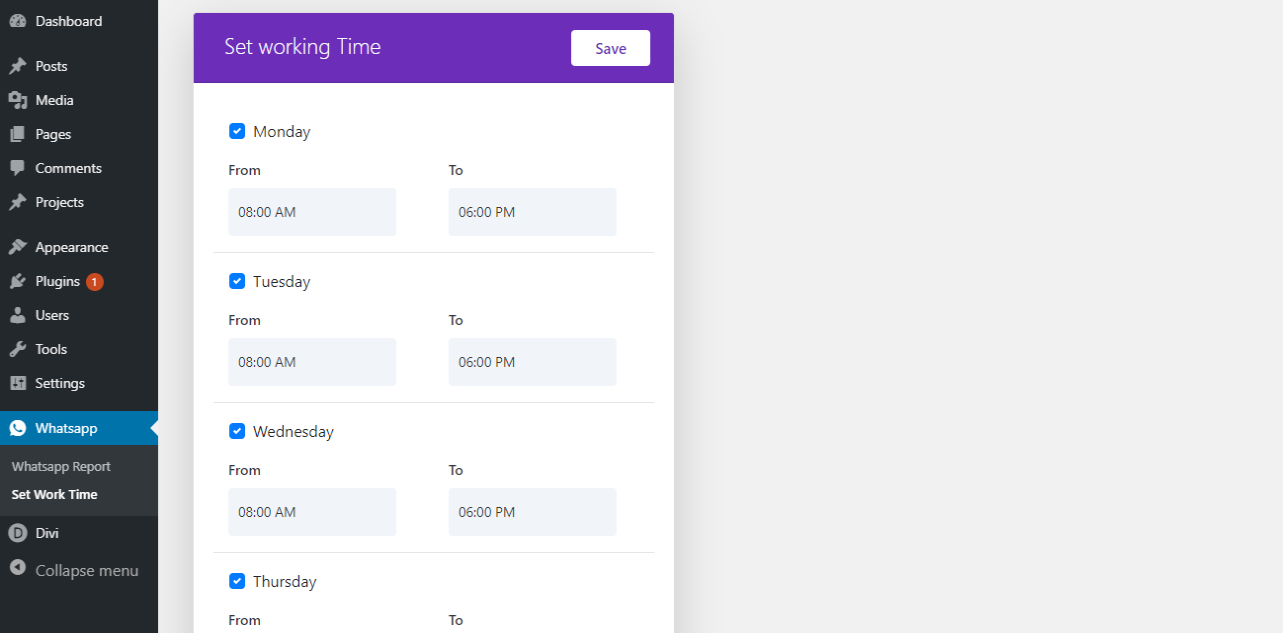Toggle the Thursday checkbox
The height and width of the screenshot is (633, 1283).
(x=237, y=581)
